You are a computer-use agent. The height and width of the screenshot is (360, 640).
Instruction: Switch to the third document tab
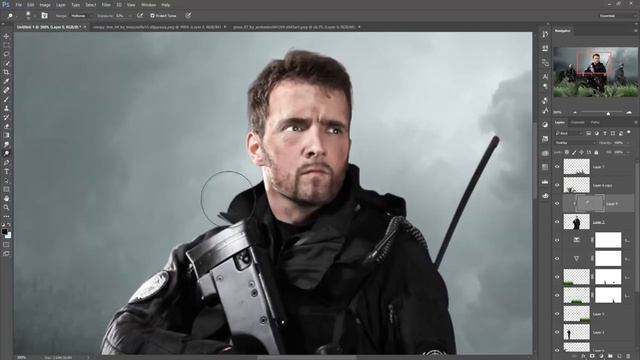pyautogui.click(x=295, y=27)
